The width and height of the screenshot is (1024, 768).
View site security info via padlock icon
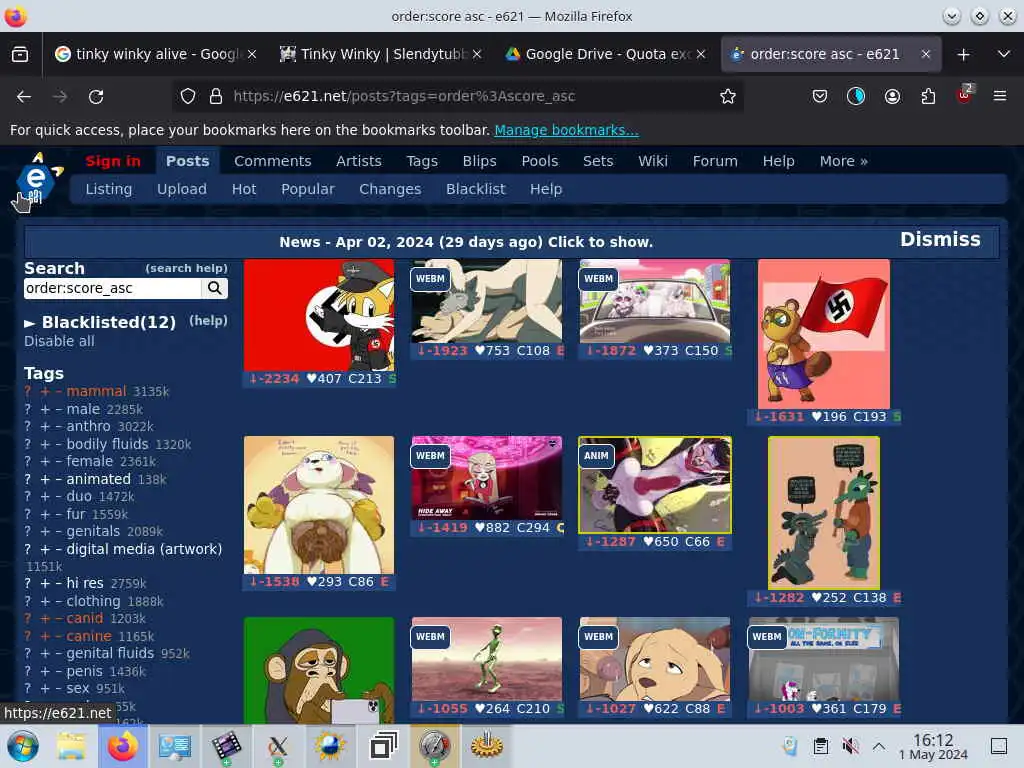tap(216, 97)
